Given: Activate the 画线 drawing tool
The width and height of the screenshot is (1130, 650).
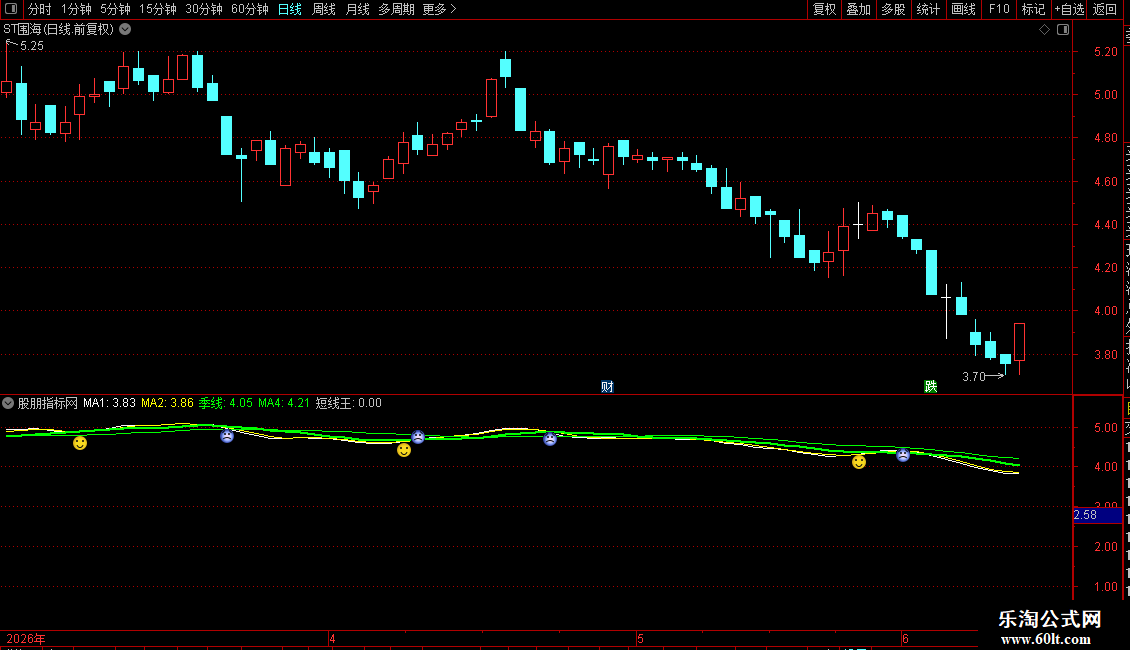Looking at the screenshot, I should (x=964, y=9).
